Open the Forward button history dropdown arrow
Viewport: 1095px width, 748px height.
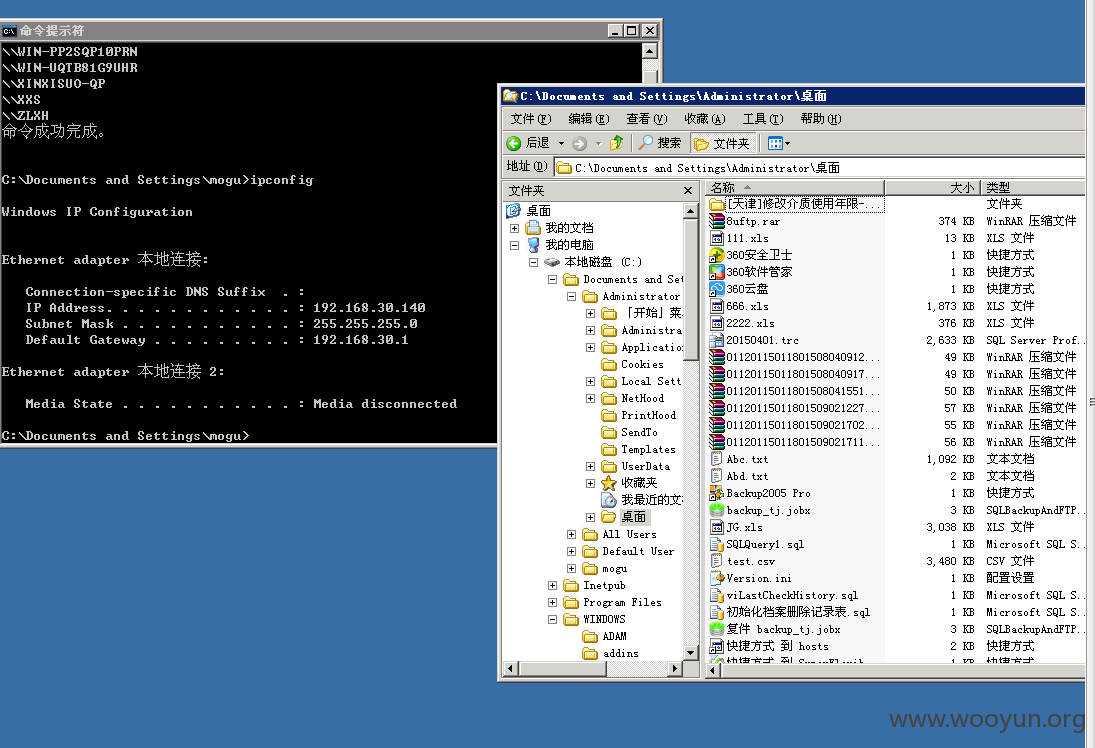coord(598,144)
